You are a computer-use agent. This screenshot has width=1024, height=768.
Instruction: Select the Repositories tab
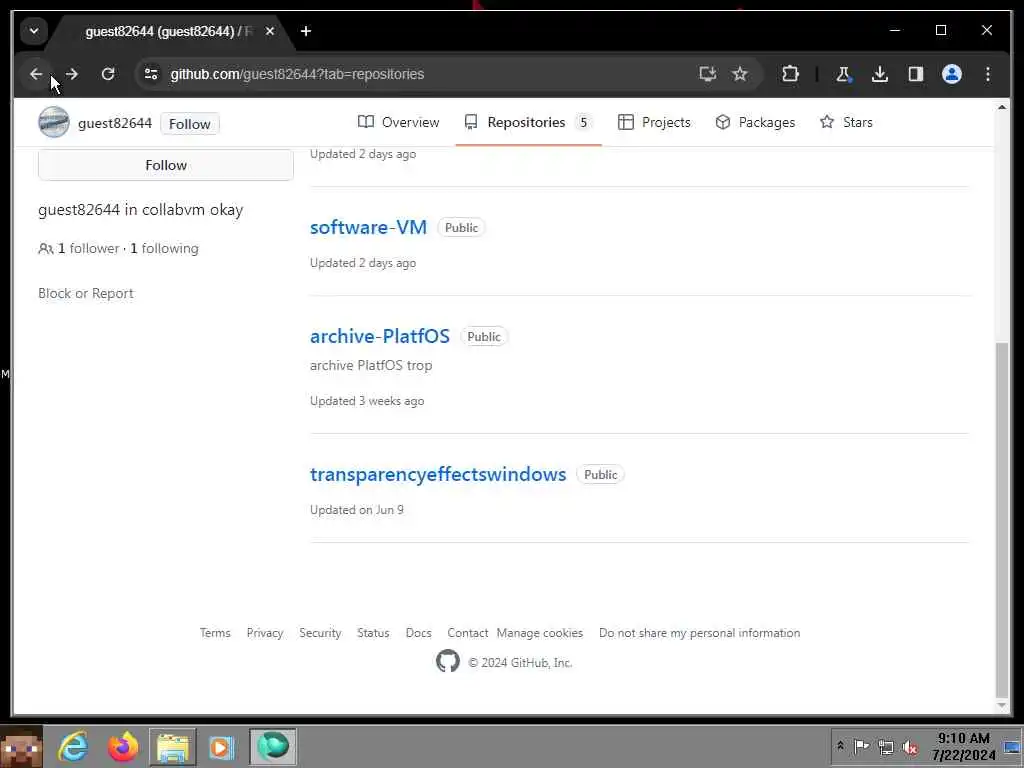click(x=528, y=122)
